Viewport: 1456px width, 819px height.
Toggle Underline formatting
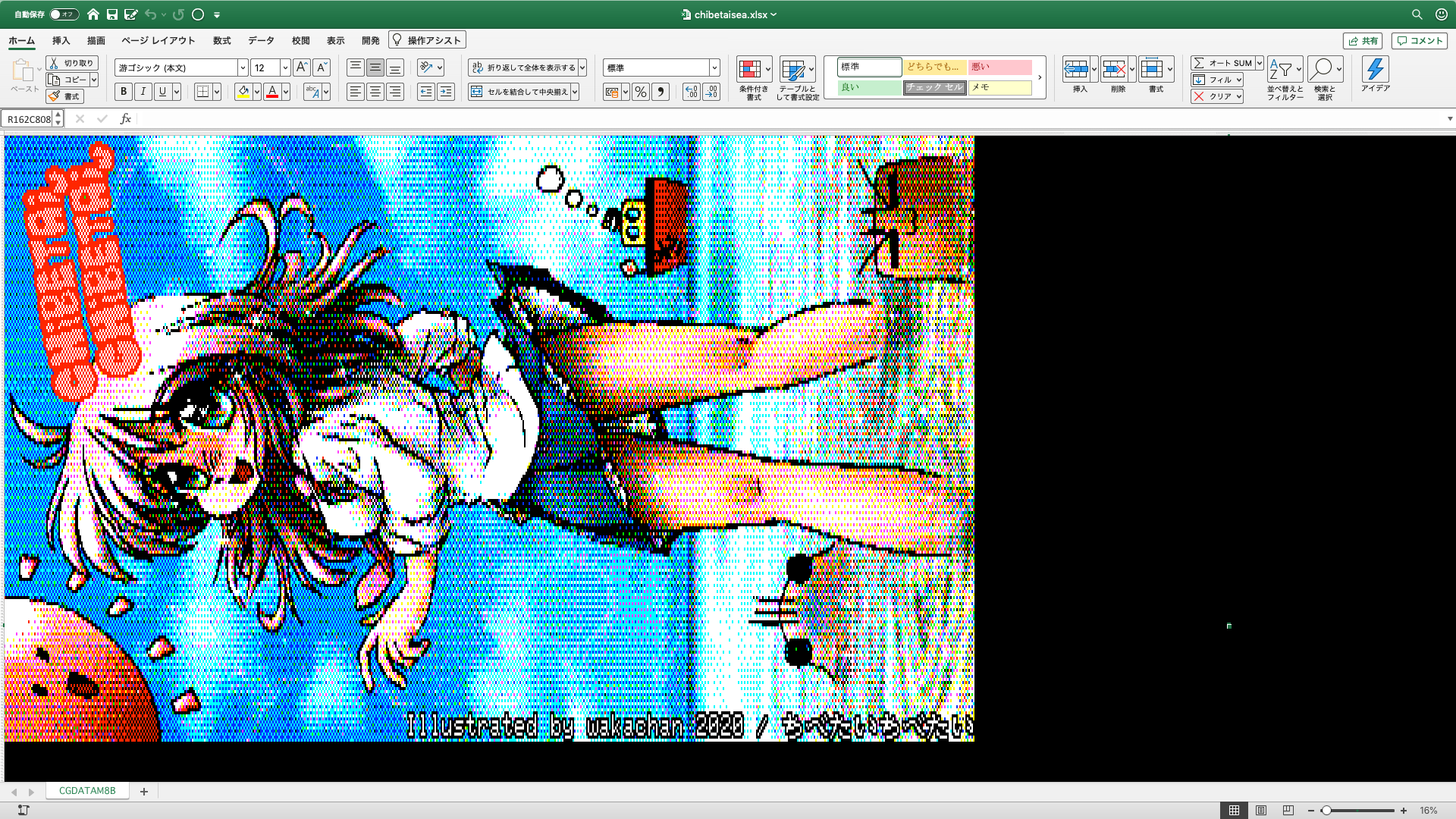tap(162, 92)
